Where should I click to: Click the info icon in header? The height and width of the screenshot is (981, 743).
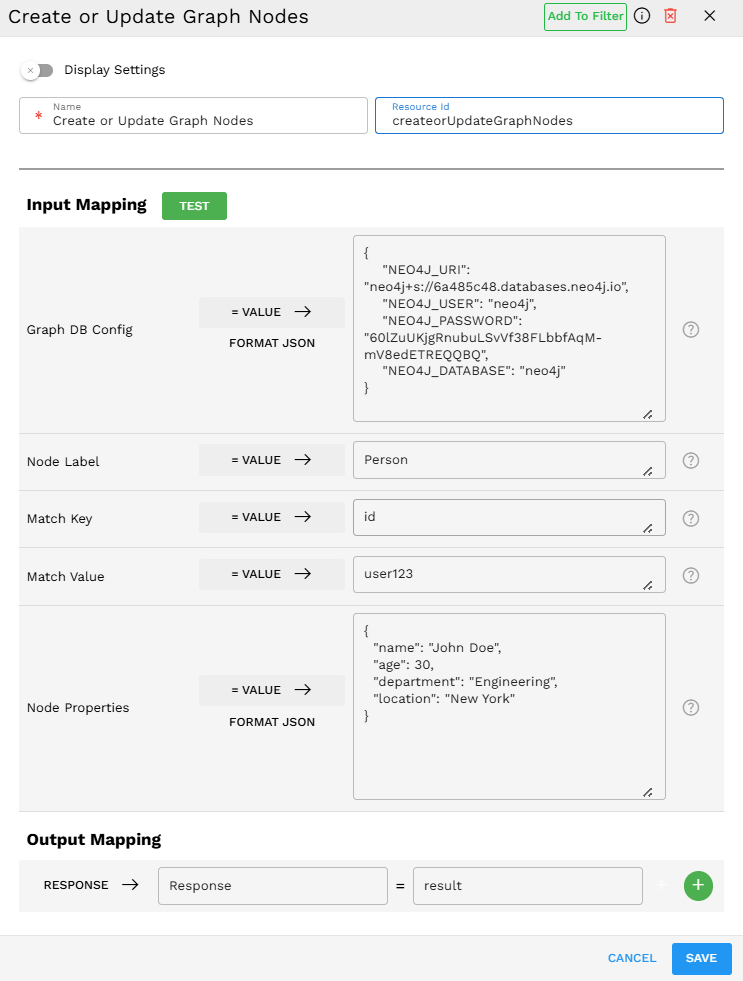point(642,16)
